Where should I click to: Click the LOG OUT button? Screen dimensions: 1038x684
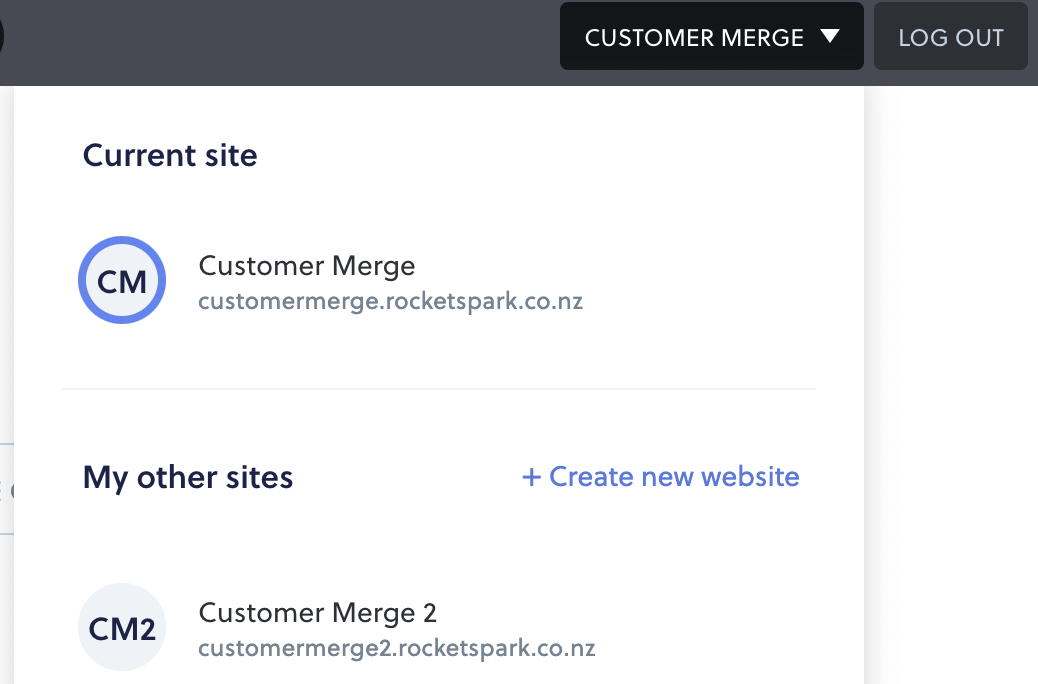pyautogui.click(x=951, y=36)
